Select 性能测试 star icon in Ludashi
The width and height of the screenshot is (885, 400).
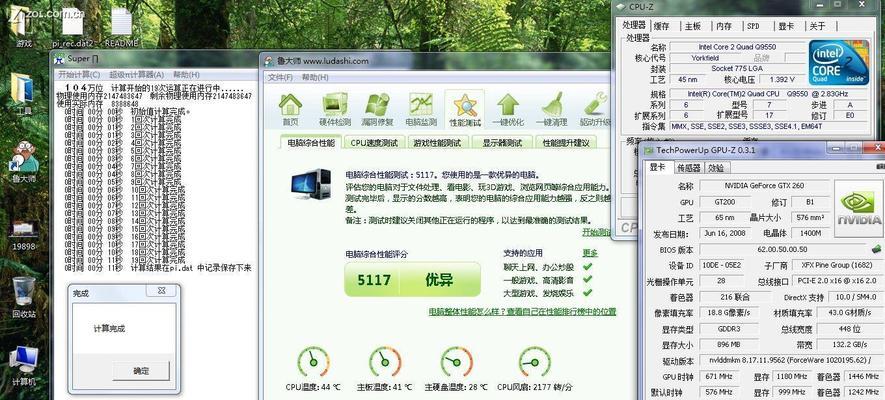point(465,109)
